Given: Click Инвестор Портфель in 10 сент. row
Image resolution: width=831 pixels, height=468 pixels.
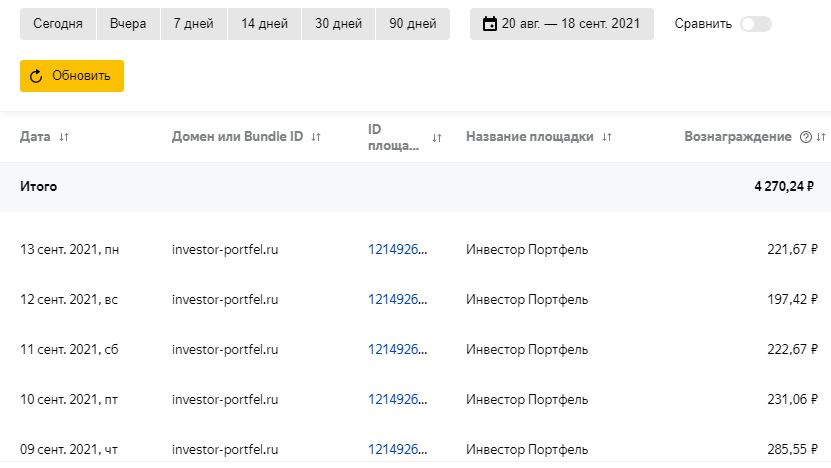Looking at the screenshot, I should 527,399.
